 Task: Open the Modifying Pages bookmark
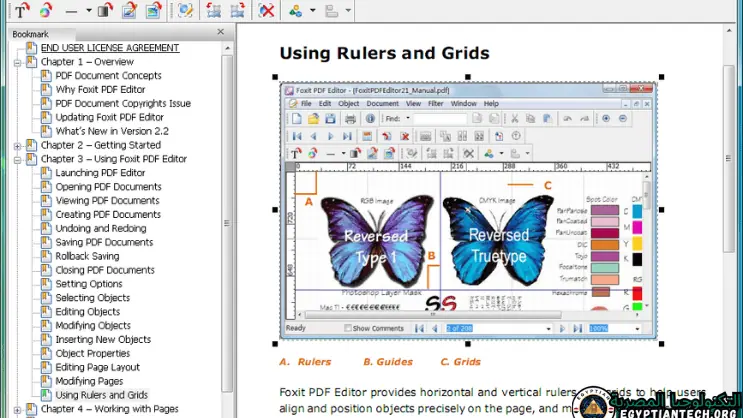click(89, 382)
